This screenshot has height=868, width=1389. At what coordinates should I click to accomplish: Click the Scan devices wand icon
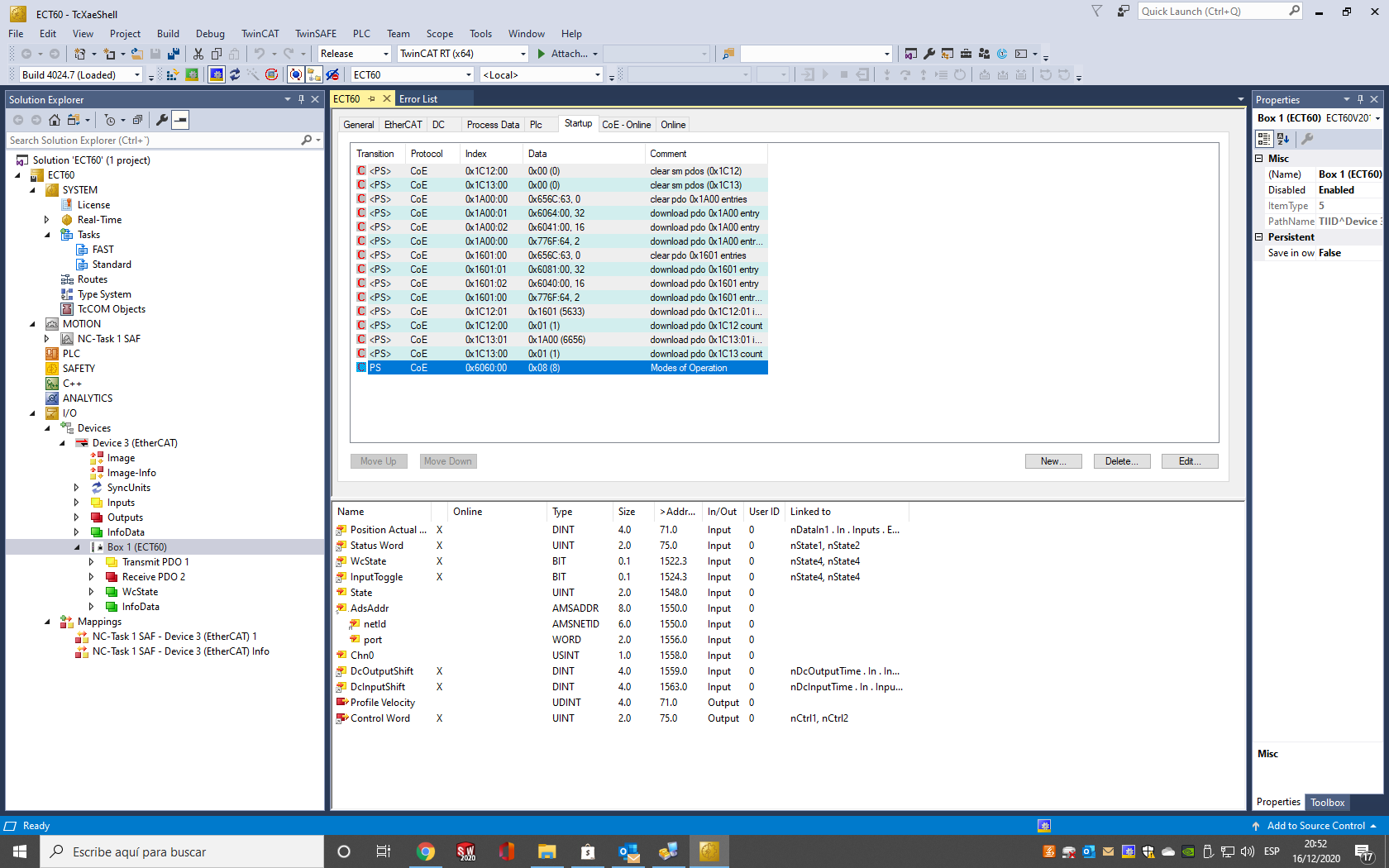pos(253,75)
